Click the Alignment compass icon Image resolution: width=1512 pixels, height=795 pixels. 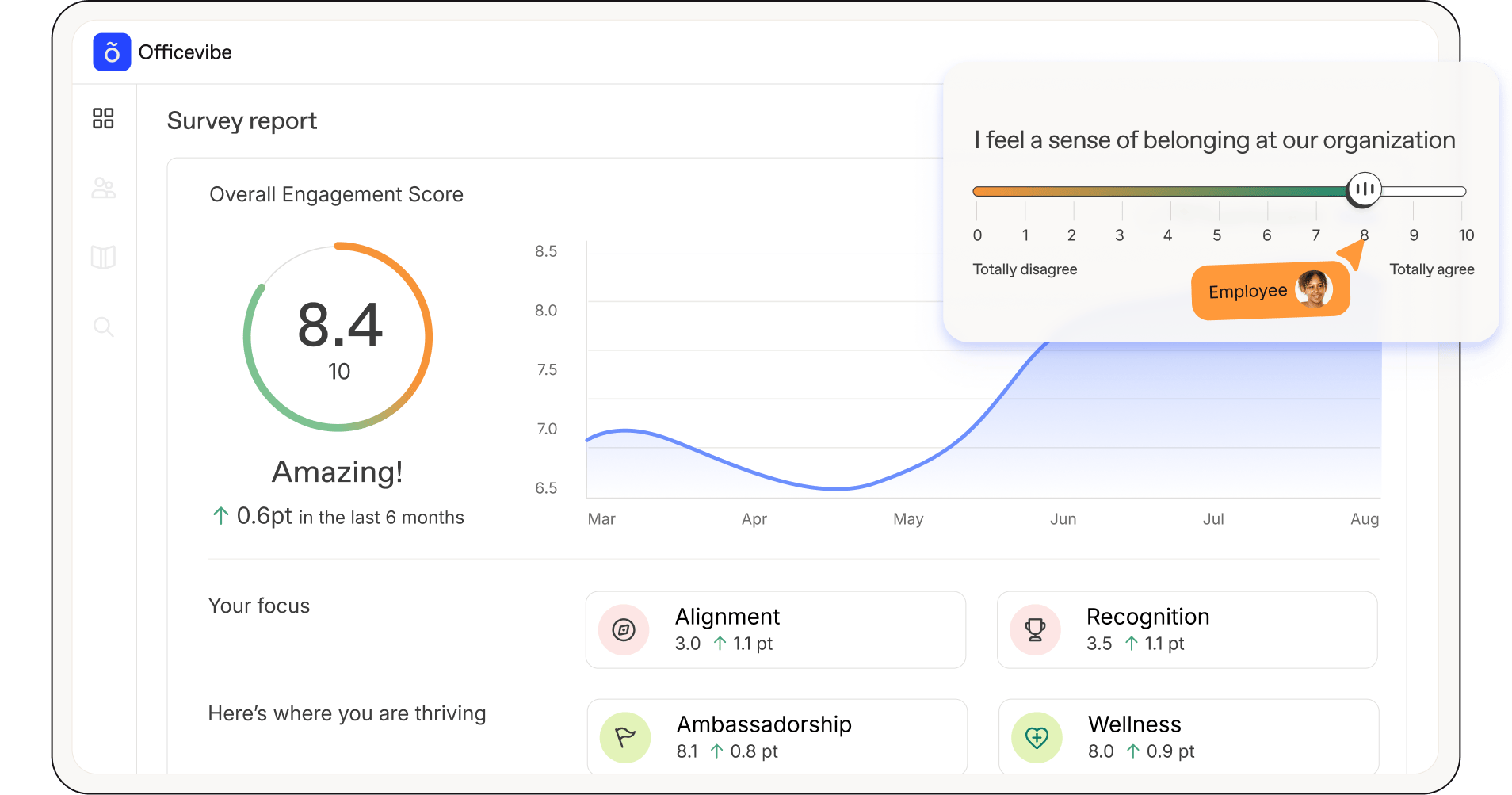coord(624,630)
